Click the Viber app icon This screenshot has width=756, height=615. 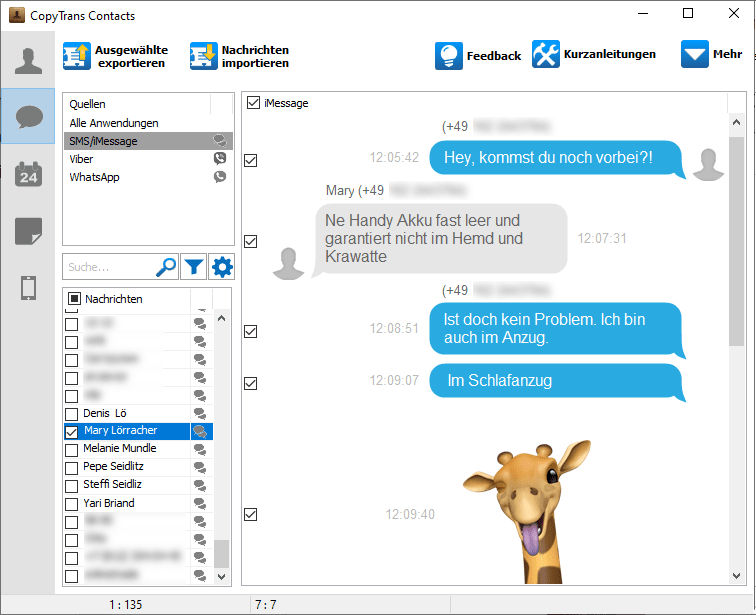coord(220,158)
